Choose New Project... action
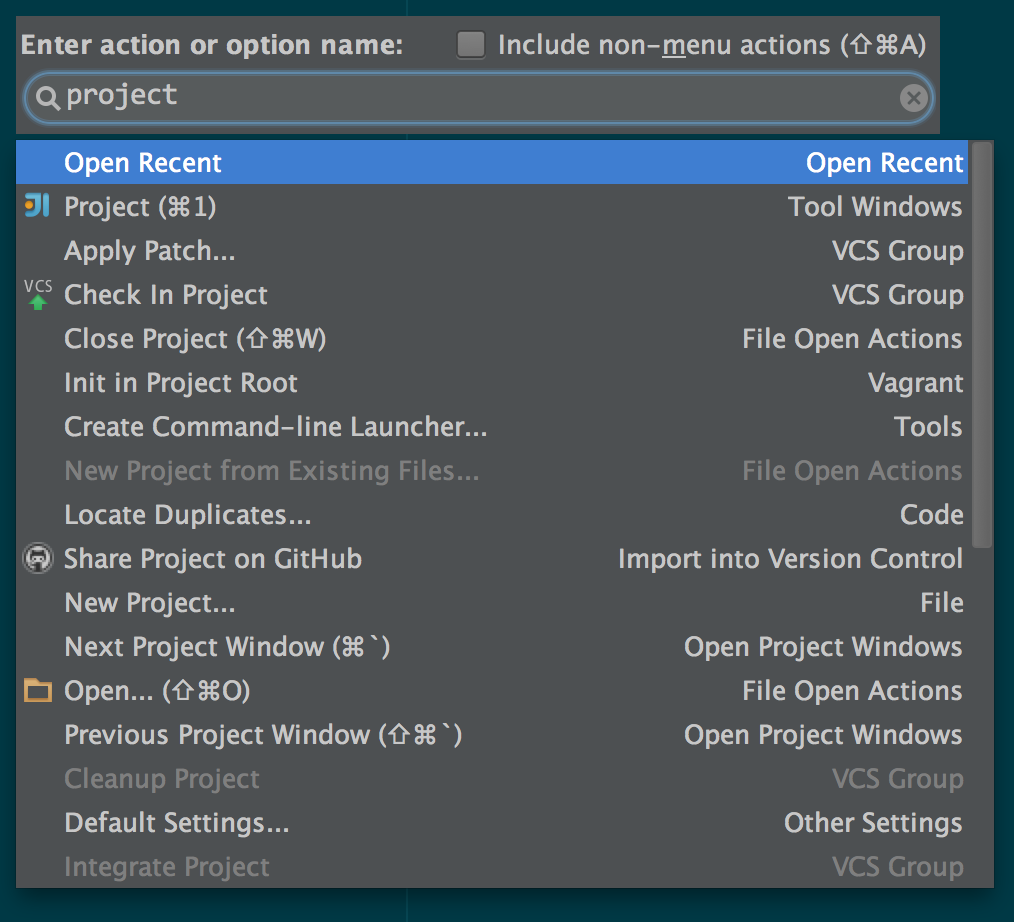Viewport: 1014px width, 922px height. tap(492, 602)
